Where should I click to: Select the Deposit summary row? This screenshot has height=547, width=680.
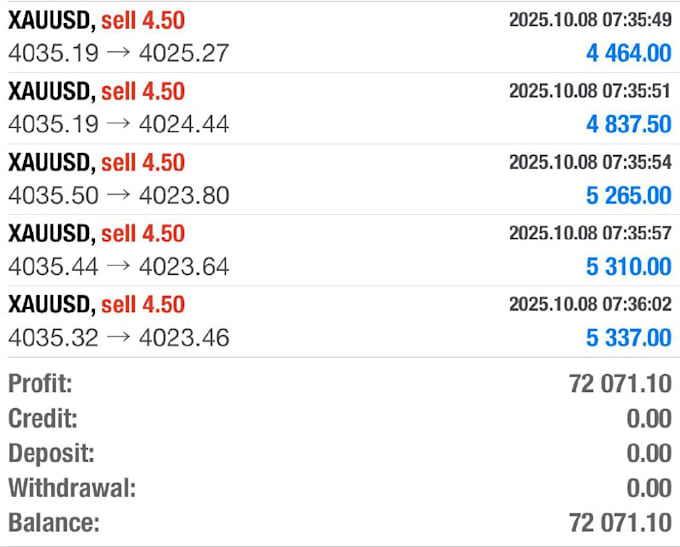coord(340,453)
